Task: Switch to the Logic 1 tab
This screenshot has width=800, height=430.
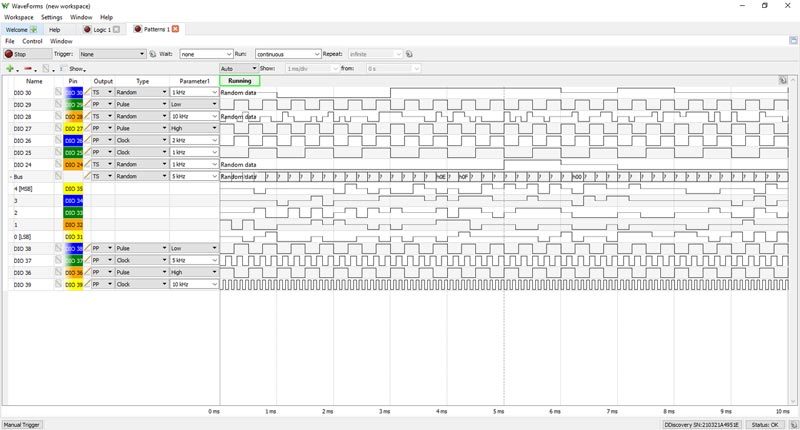Action: click(x=95, y=30)
